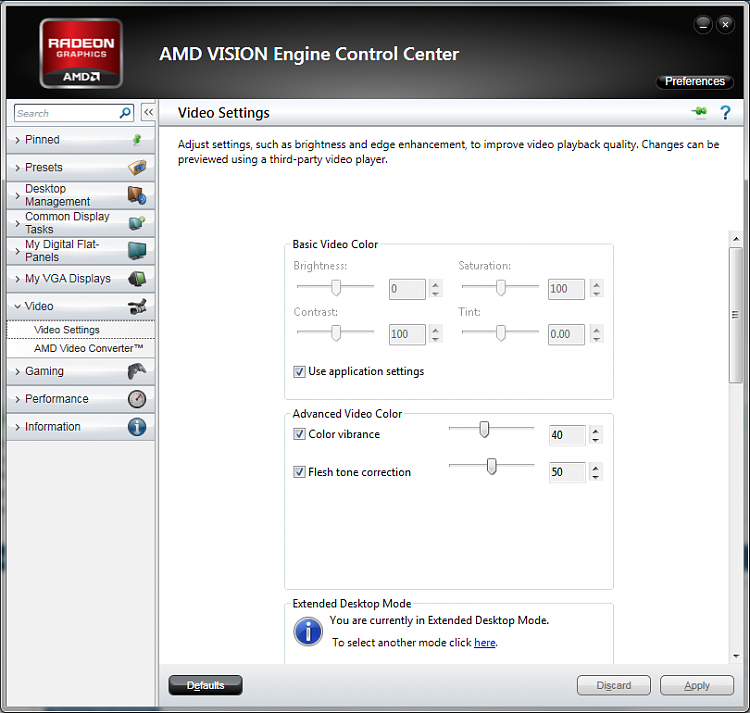This screenshot has width=750, height=713.
Task: Expand the Gaming section
Action: click(x=80, y=371)
